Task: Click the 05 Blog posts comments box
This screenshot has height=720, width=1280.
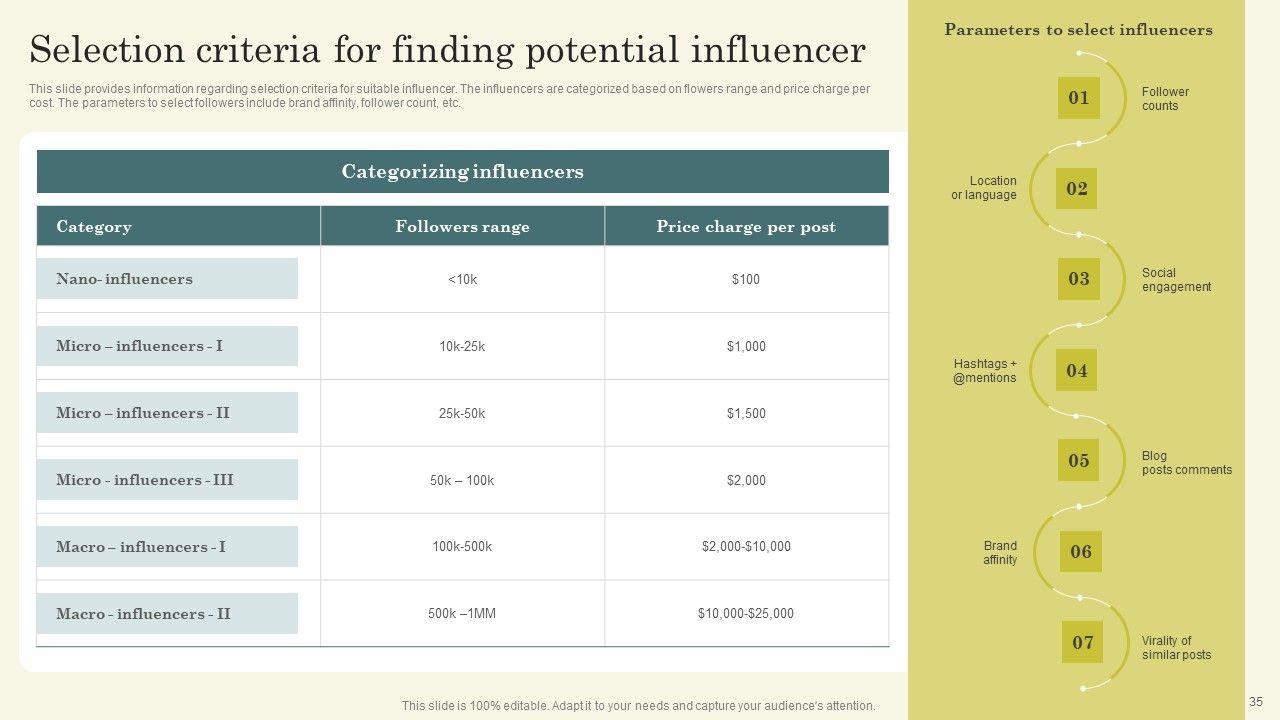Action: tap(1078, 461)
